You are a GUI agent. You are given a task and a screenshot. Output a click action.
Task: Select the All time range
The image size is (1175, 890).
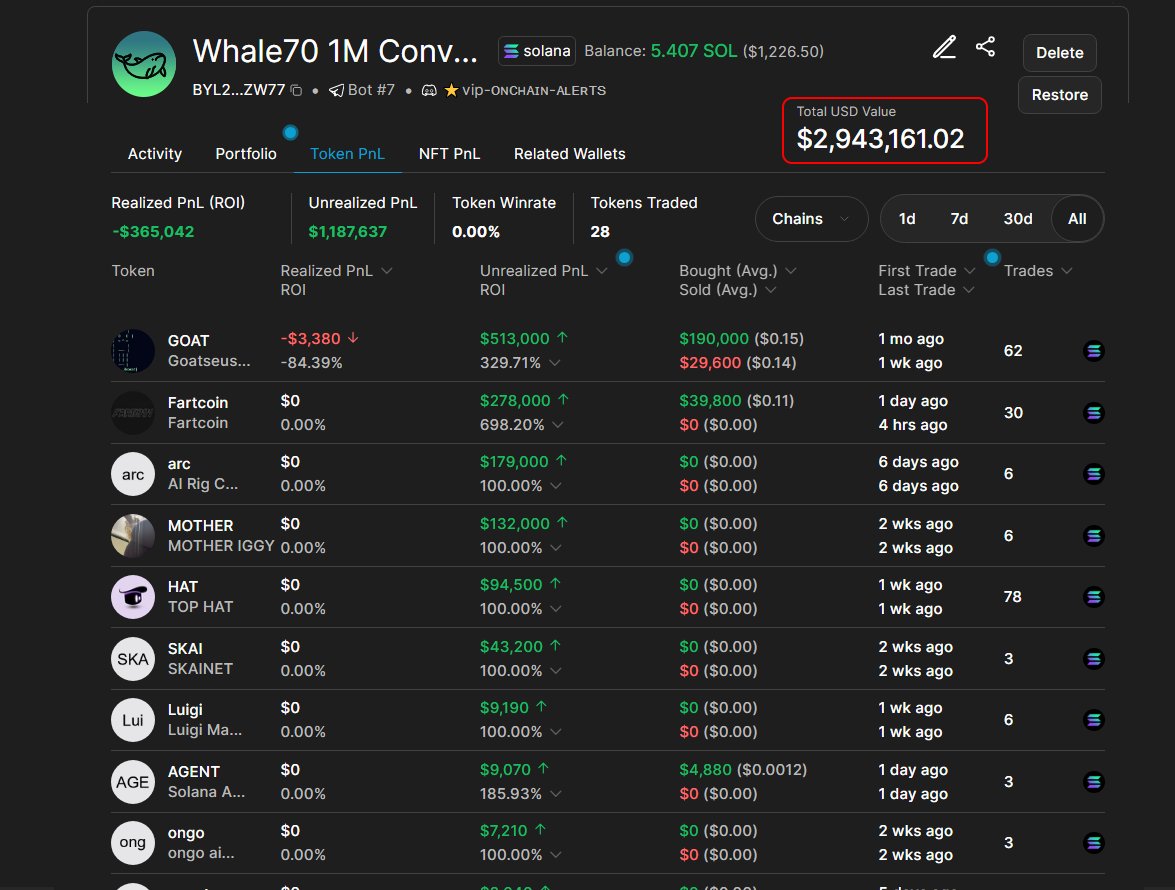1077,219
